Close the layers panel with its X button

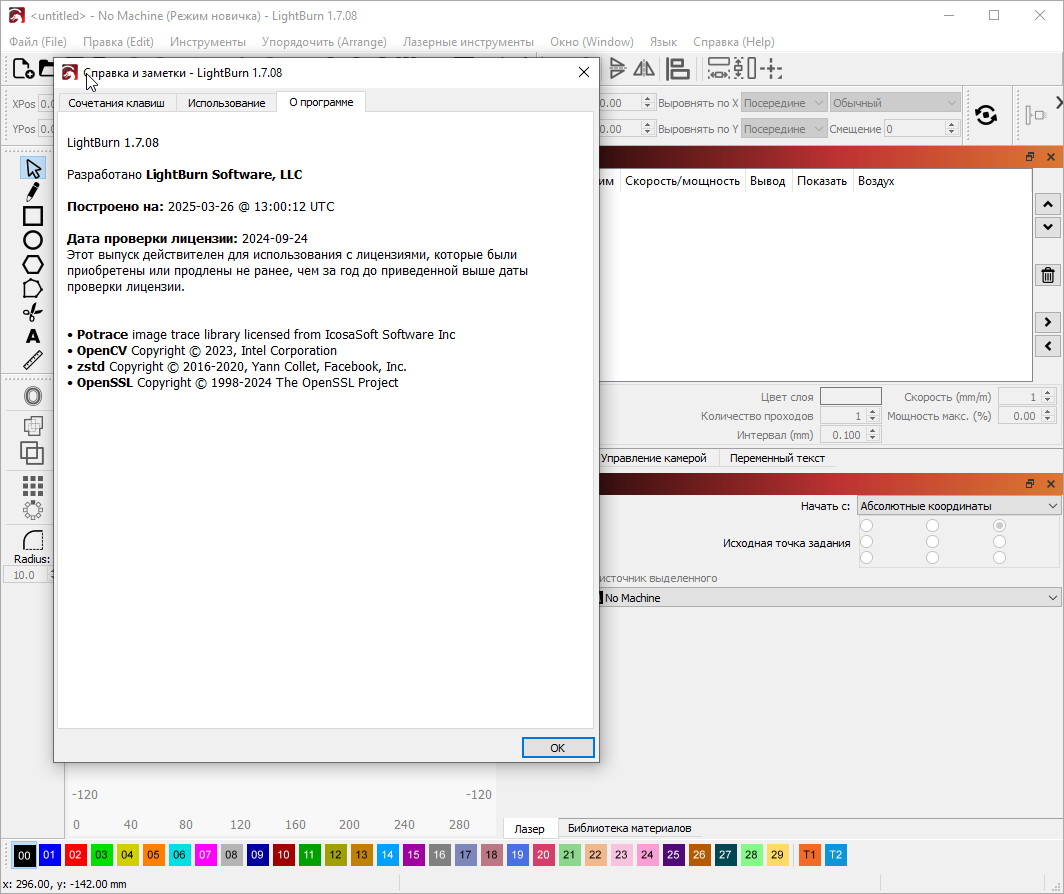[1050, 157]
